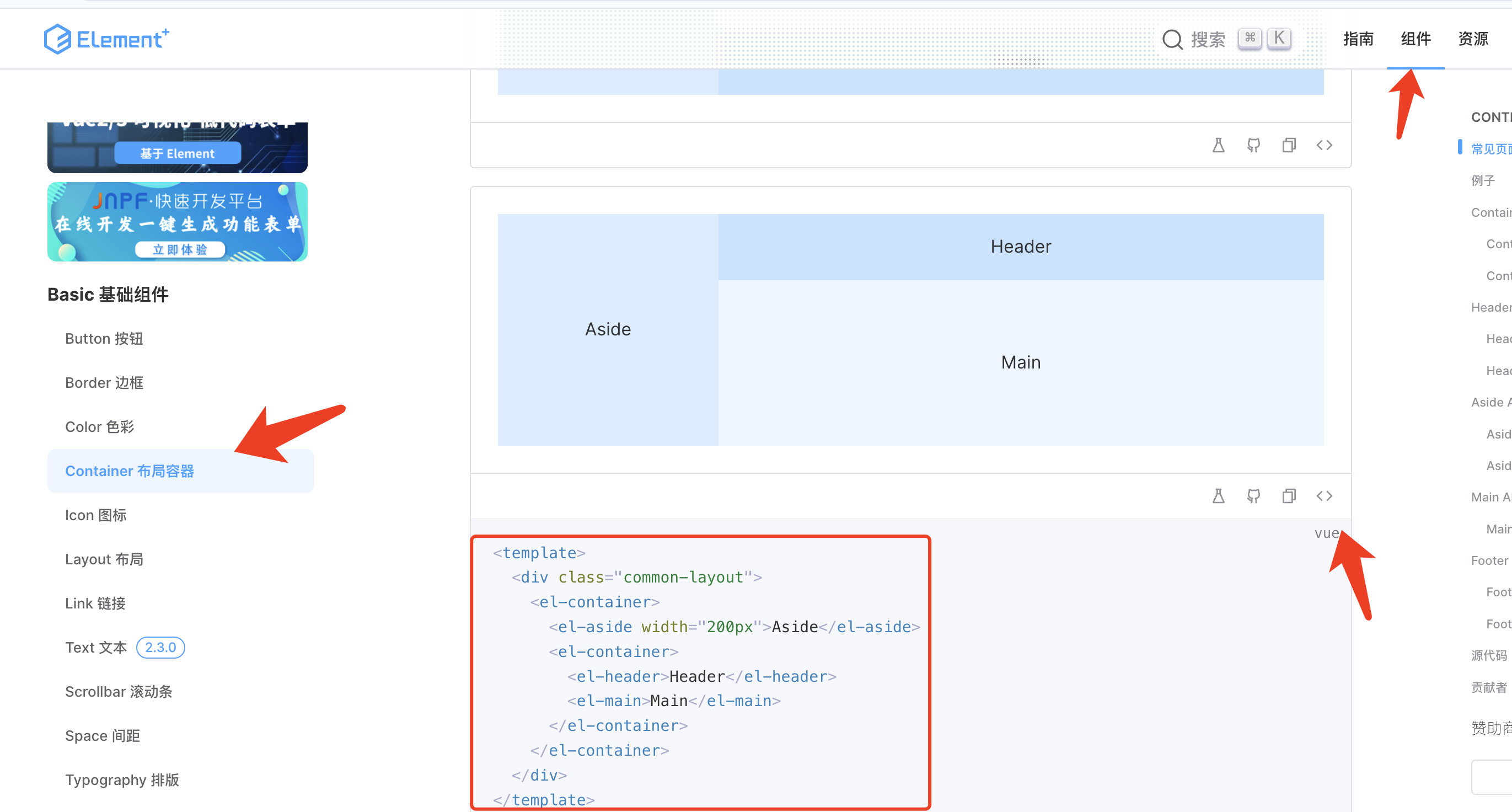Open Text 文本 sidebar entry

[x=96, y=647]
